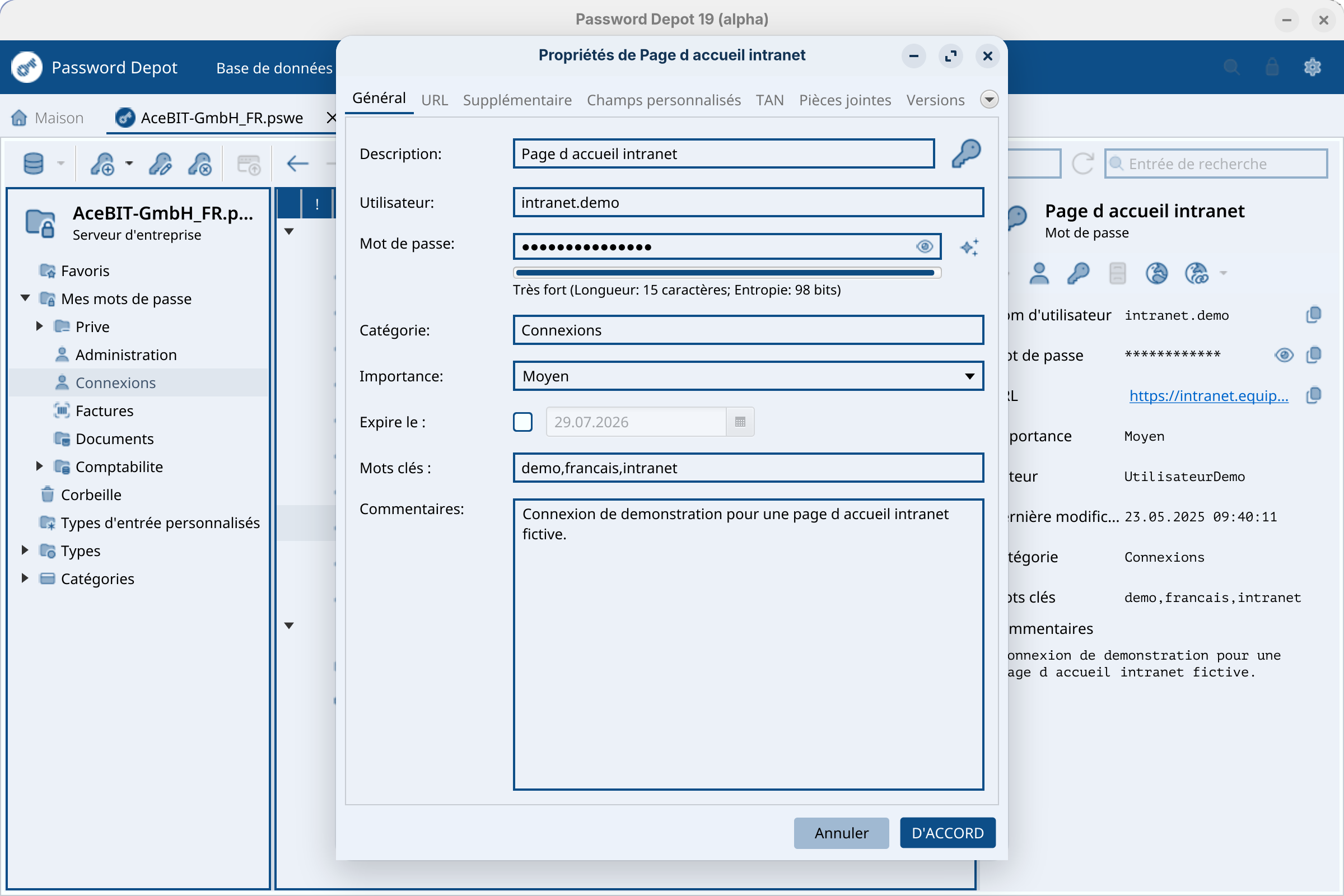Viewport: 1344px width, 896px height.
Task: Open the database icon dropdown arrow
Action: pos(60,164)
